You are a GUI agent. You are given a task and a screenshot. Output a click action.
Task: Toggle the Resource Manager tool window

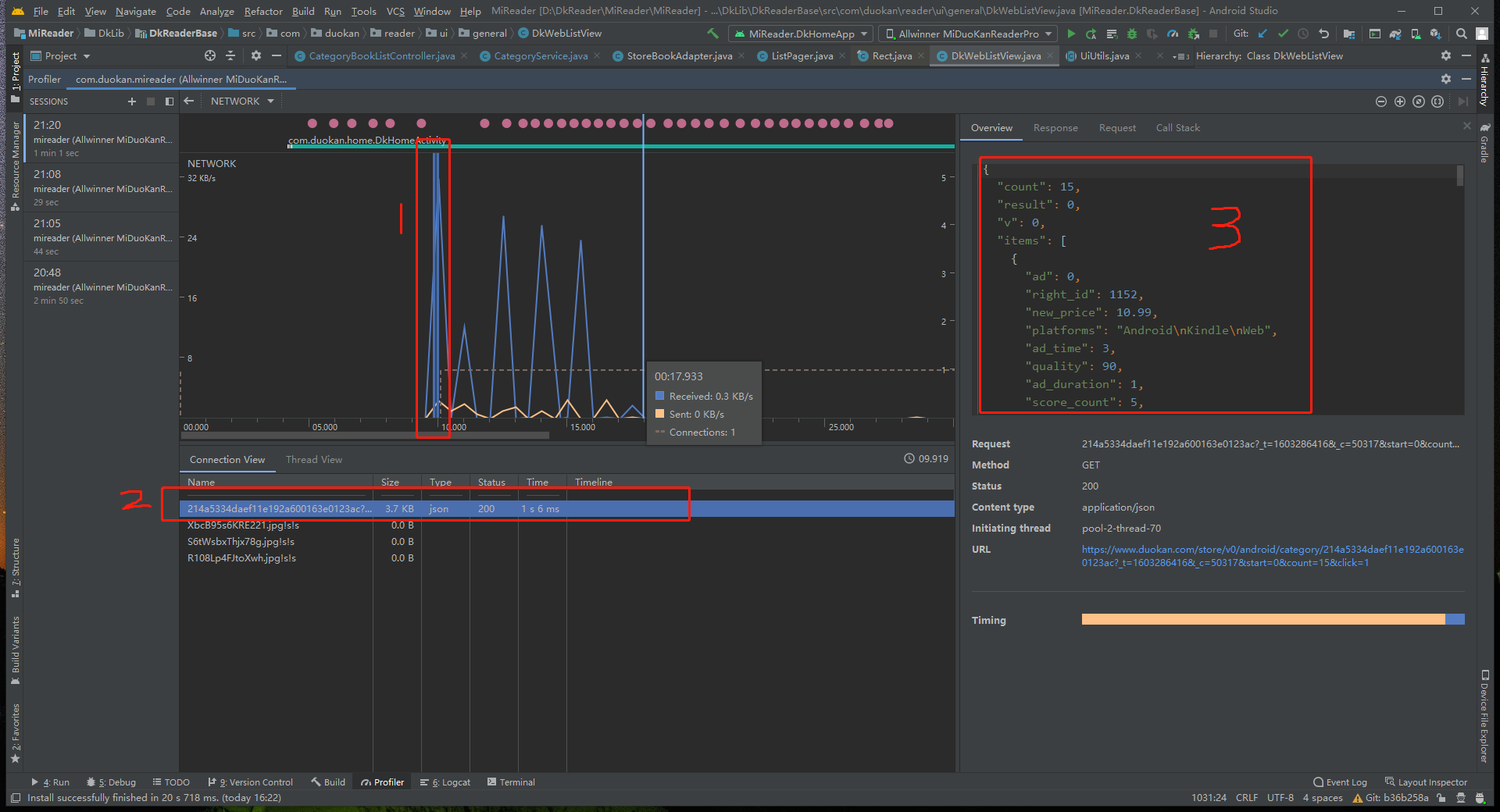pyautogui.click(x=15, y=166)
